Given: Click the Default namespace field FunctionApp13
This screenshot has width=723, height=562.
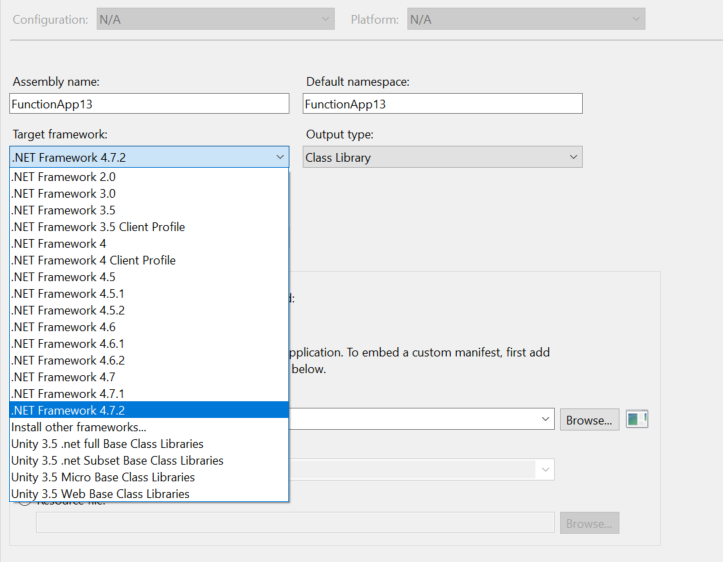Looking at the screenshot, I should [443, 104].
